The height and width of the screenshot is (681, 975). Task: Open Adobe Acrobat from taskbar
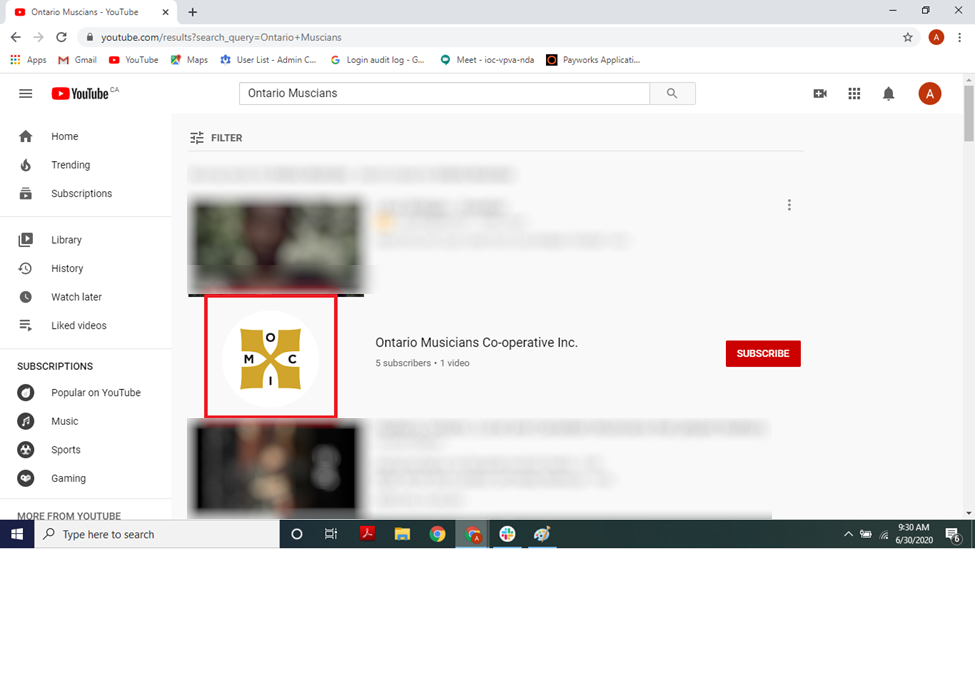[367, 534]
